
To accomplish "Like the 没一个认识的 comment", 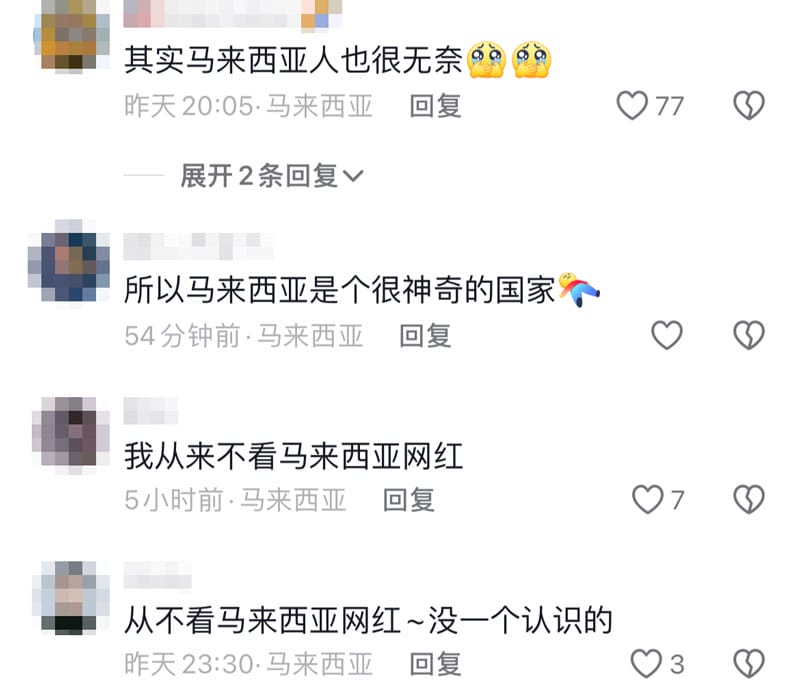I will click(646, 664).
